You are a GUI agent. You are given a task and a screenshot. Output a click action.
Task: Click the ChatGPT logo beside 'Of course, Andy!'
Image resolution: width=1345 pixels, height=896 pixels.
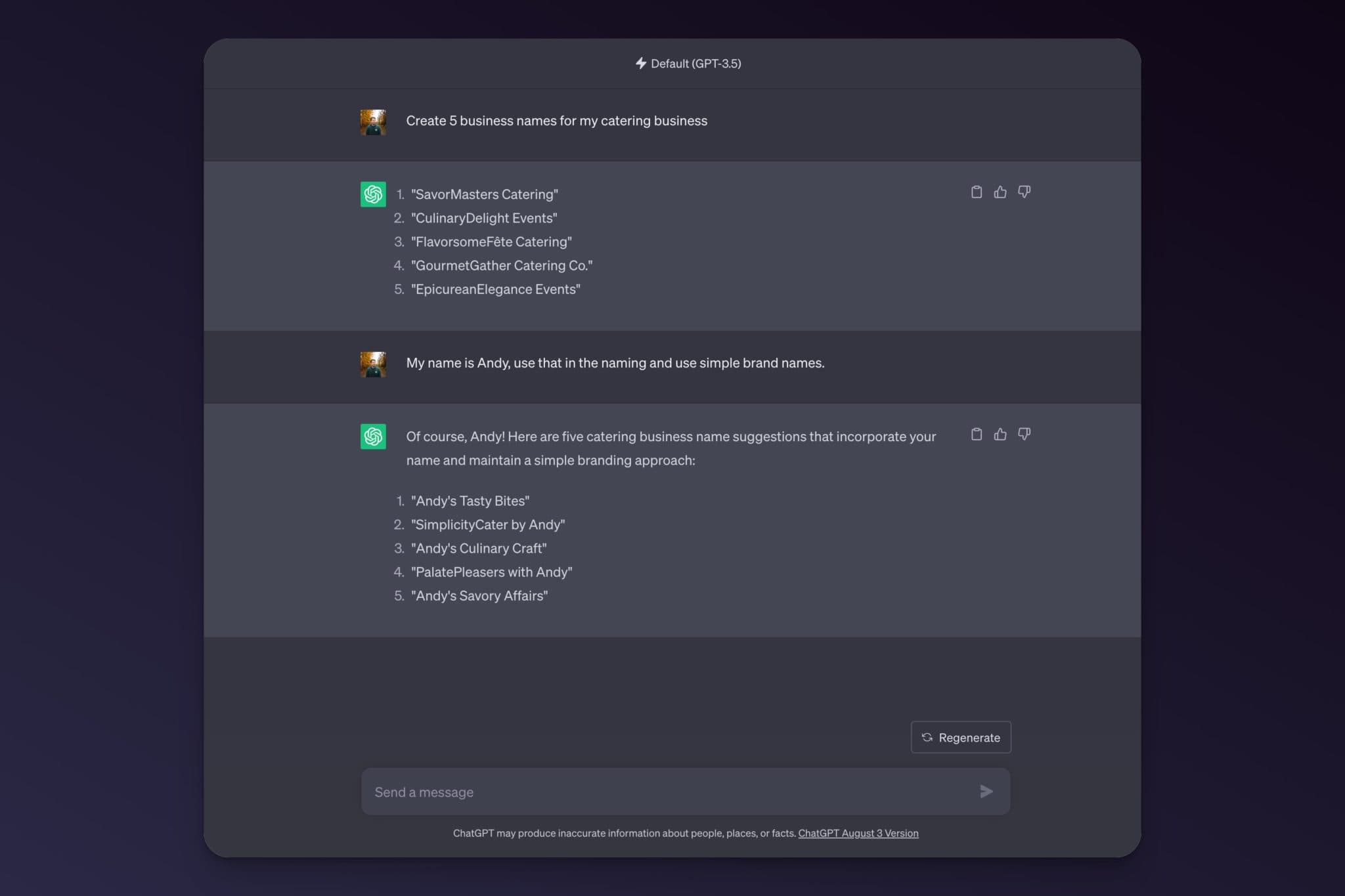coord(373,437)
